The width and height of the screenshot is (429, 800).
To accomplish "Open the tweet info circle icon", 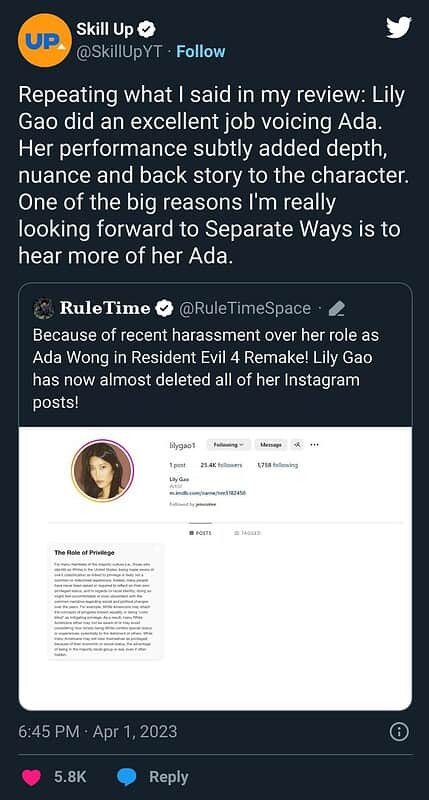I will tap(399, 732).
